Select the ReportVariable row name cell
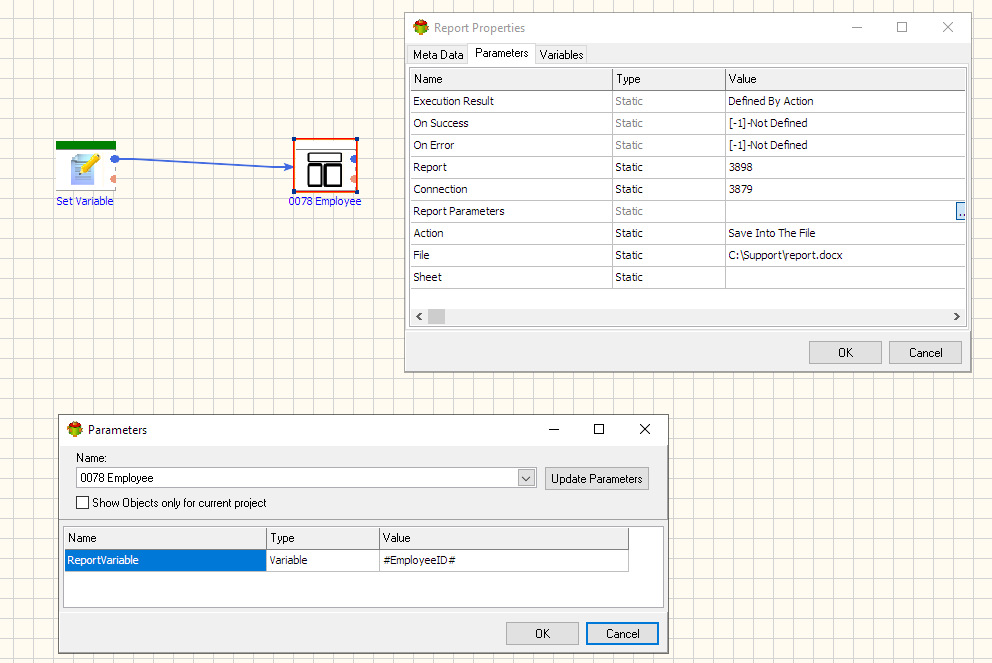992x663 pixels. [165, 561]
